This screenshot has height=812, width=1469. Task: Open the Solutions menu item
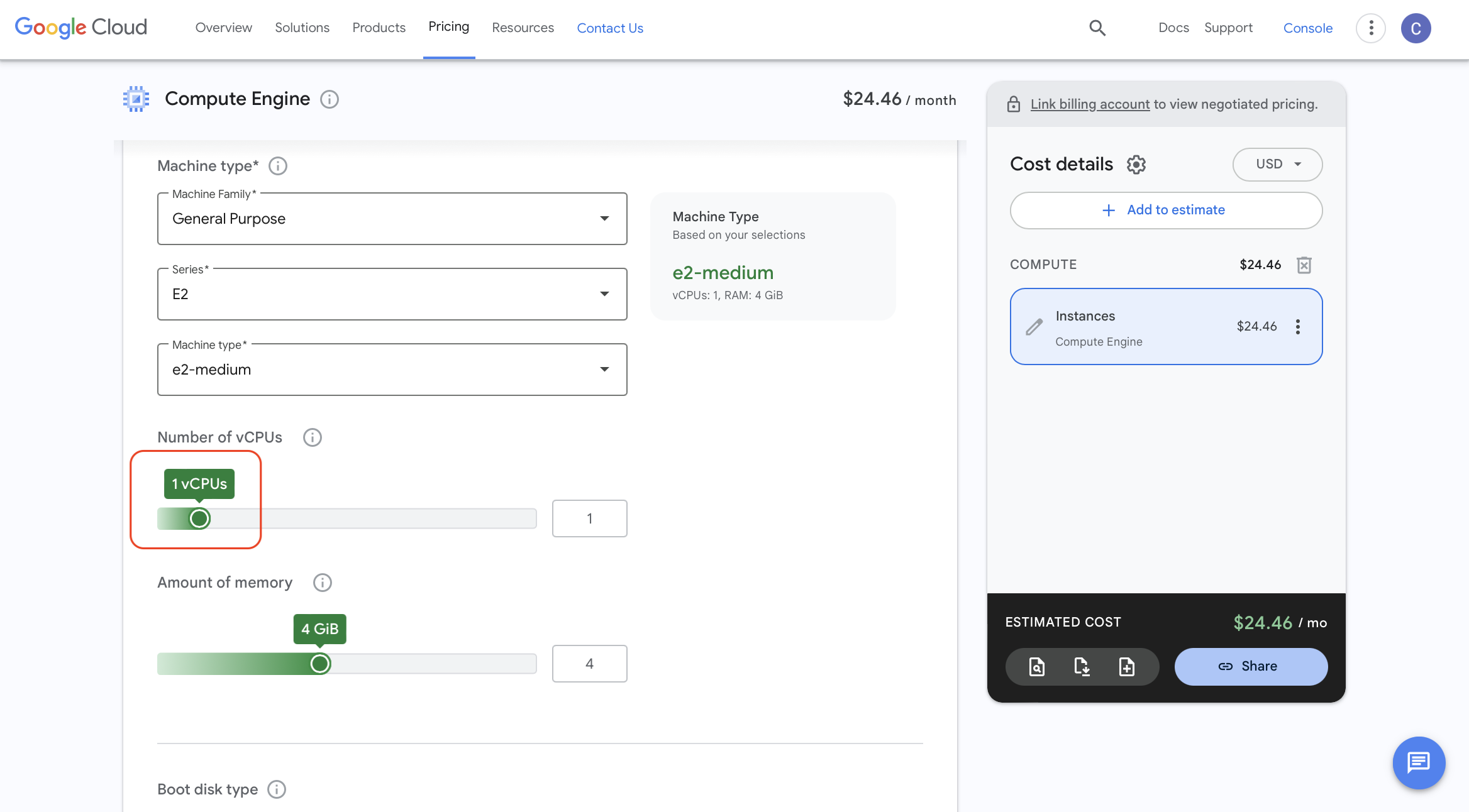pyautogui.click(x=302, y=28)
